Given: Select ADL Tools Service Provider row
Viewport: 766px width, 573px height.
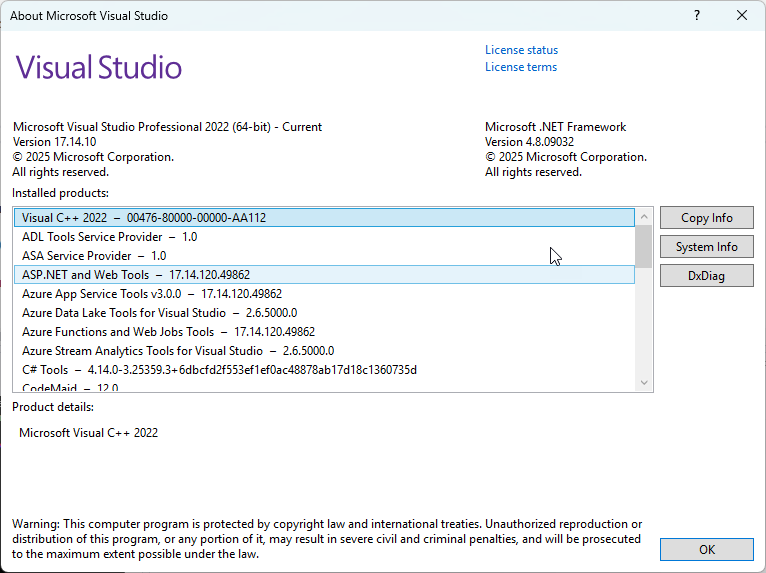Looking at the screenshot, I should 324,237.
